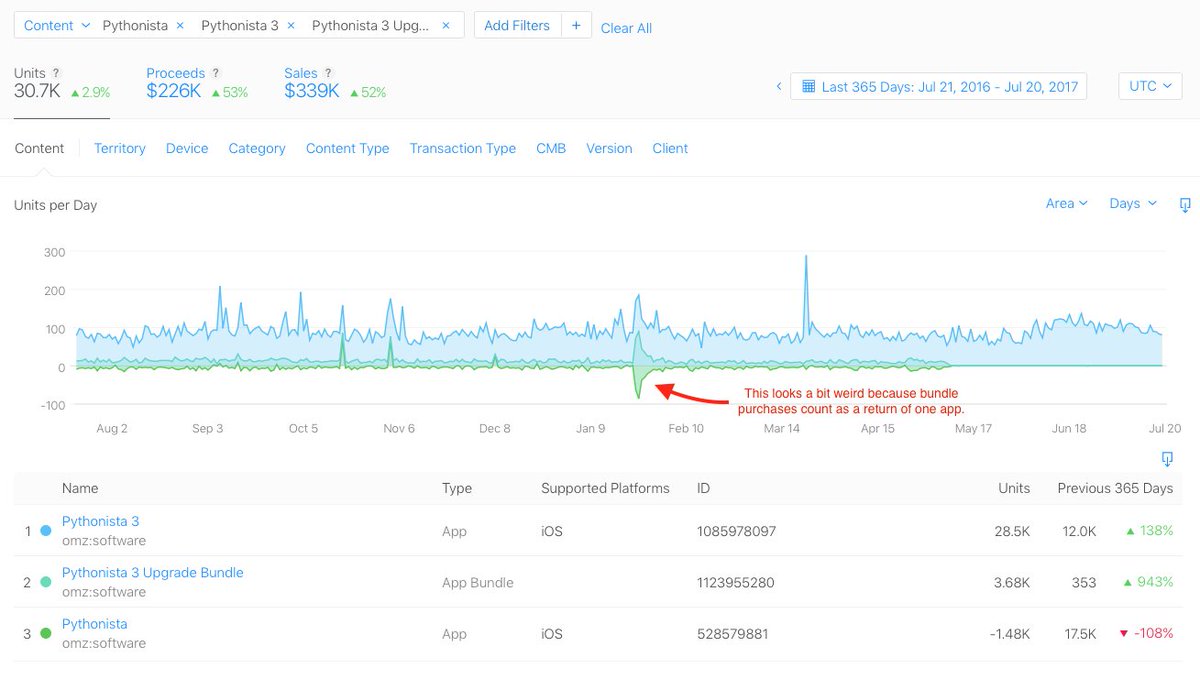
Task: Sort table by Units column header
Action: [1014, 488]
